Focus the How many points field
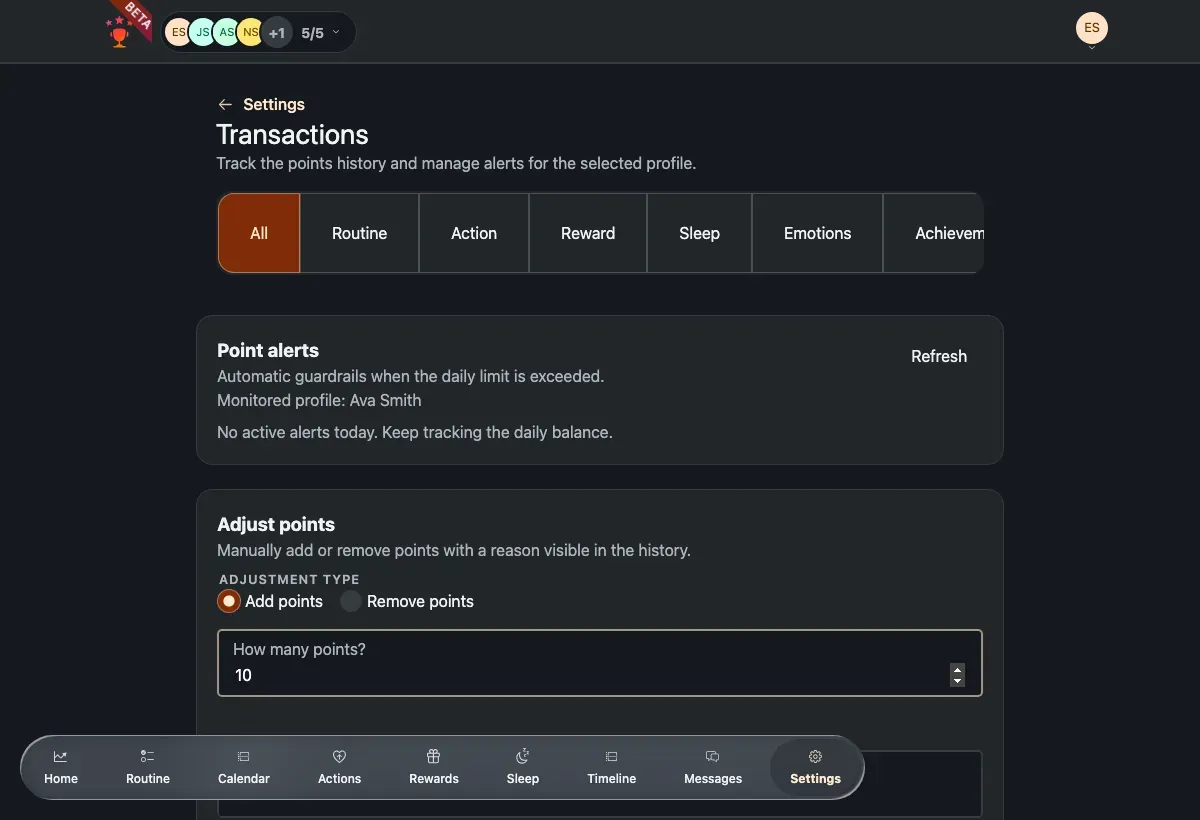Viewport: 1200px width, 820px height. [600, 663]
